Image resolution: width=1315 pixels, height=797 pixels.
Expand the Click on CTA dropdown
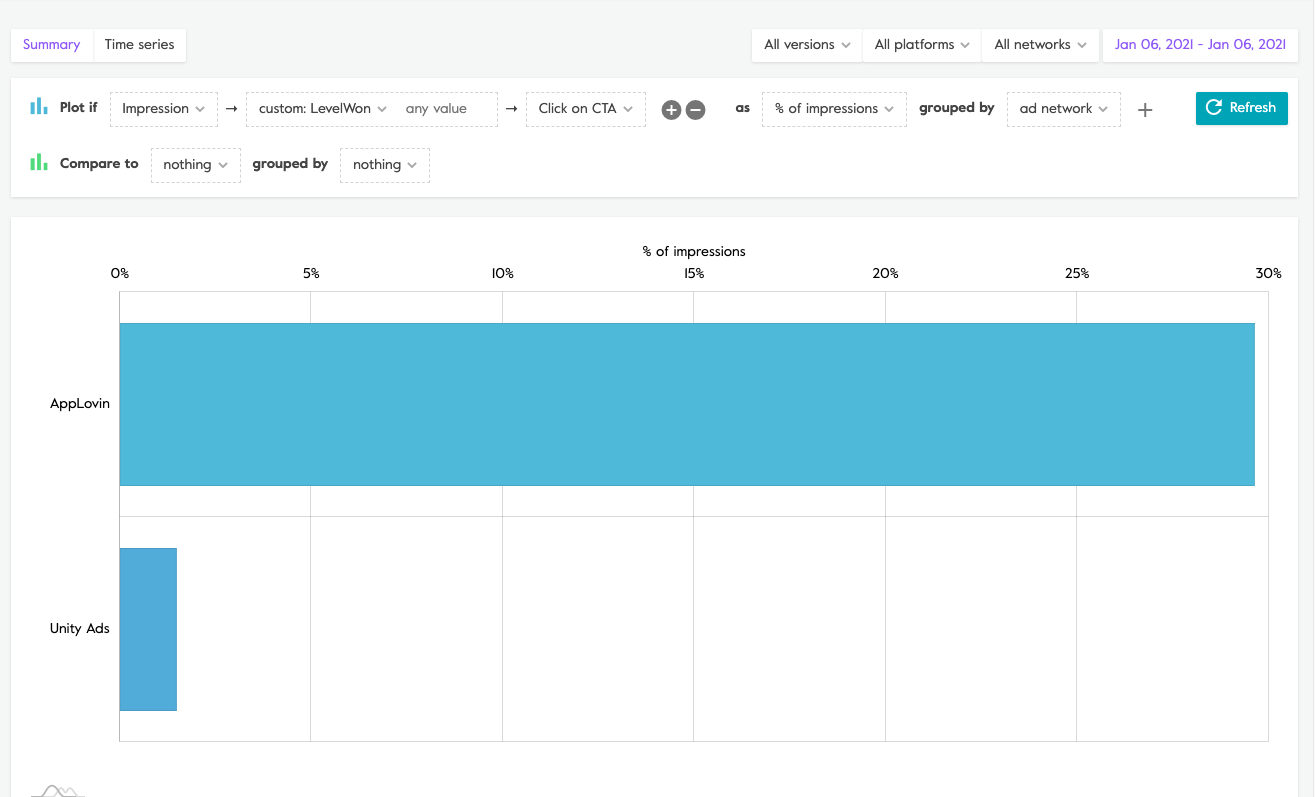click(586, 109)
